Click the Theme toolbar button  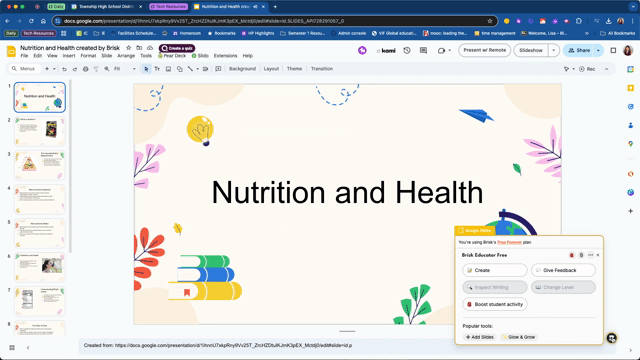click(294, 69)
